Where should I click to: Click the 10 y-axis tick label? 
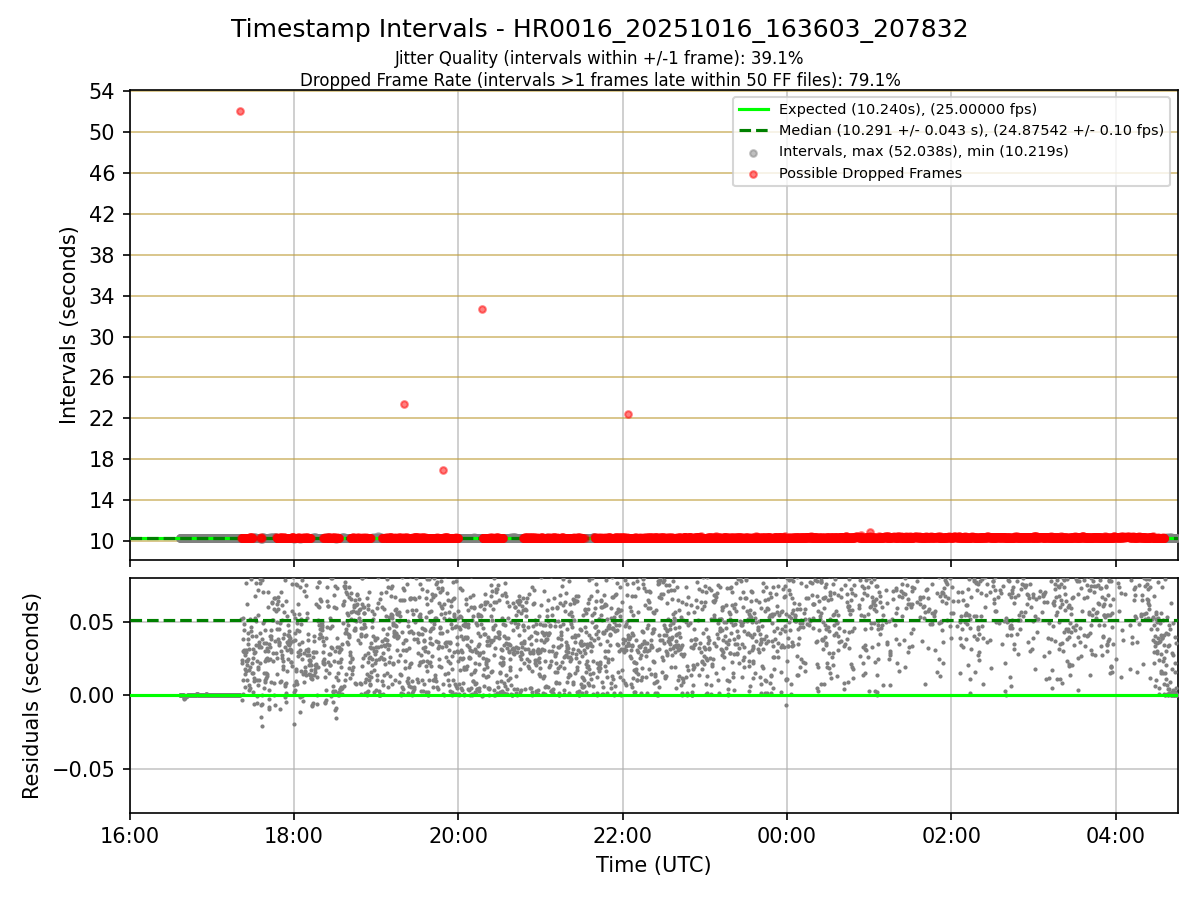(104, 542)
